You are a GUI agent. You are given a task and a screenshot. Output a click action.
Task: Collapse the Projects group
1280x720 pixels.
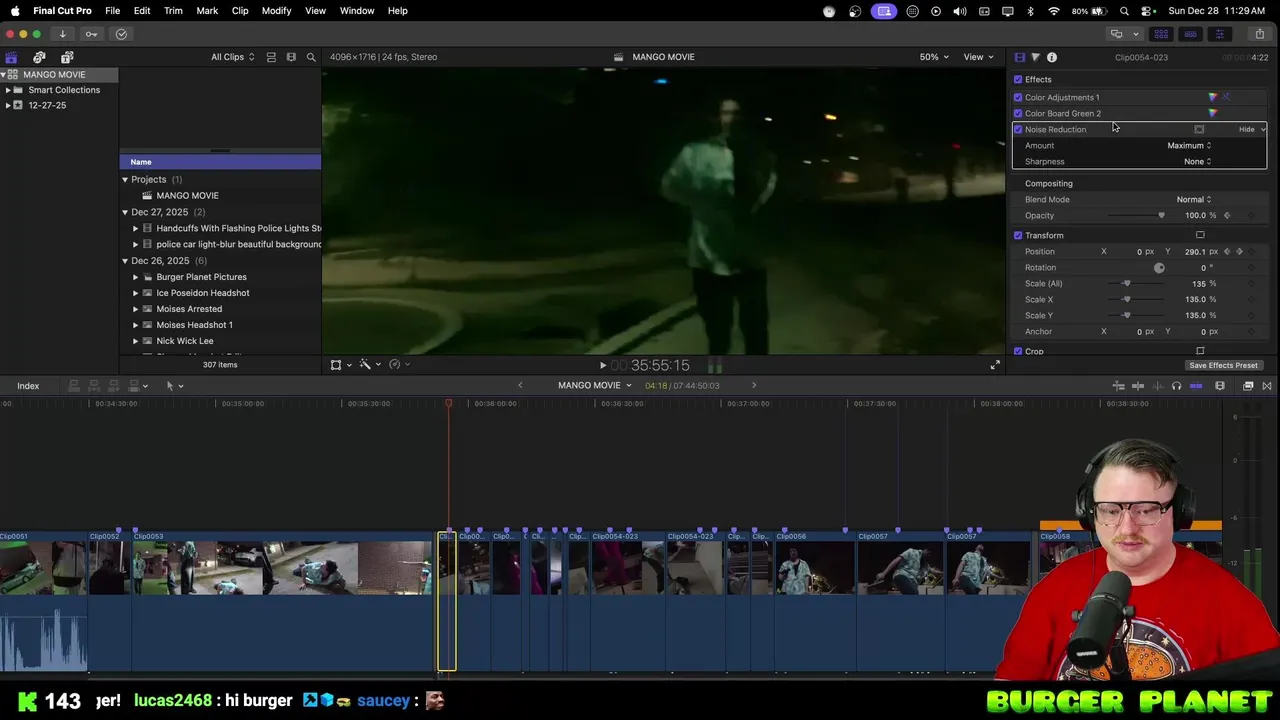(125, 180)
